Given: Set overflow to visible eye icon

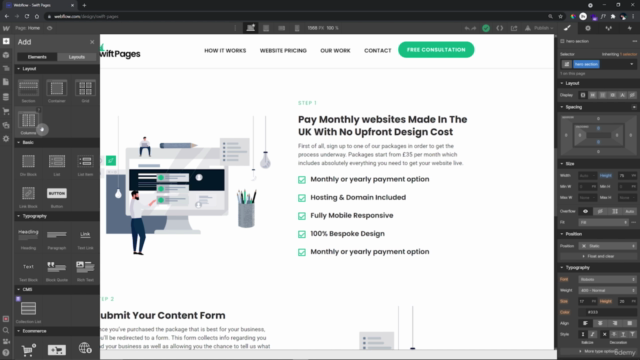Looking at the screenshot, I should (585, 211).
